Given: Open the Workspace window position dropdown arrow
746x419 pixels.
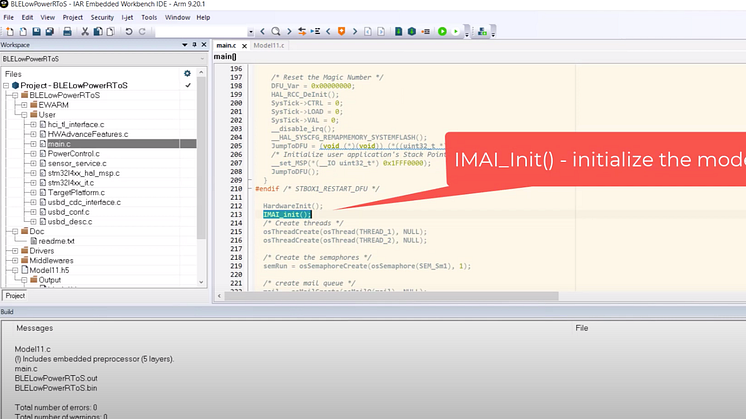Looking at the screenshot, I should click(x=185, y=45).
